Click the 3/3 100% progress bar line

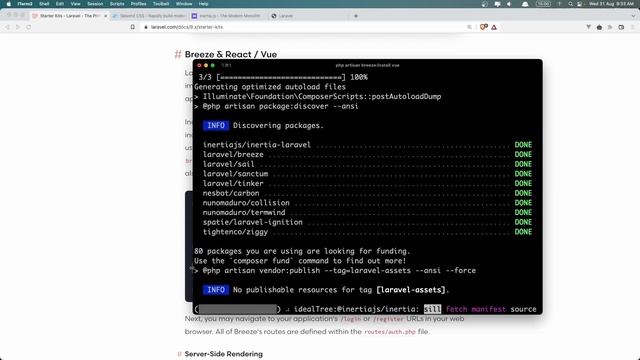click(283, 77)
